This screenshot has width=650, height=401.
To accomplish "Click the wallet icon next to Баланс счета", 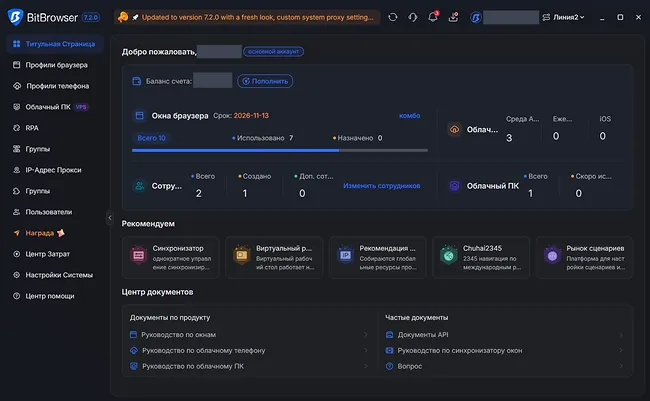I will (x=137, y=81).
